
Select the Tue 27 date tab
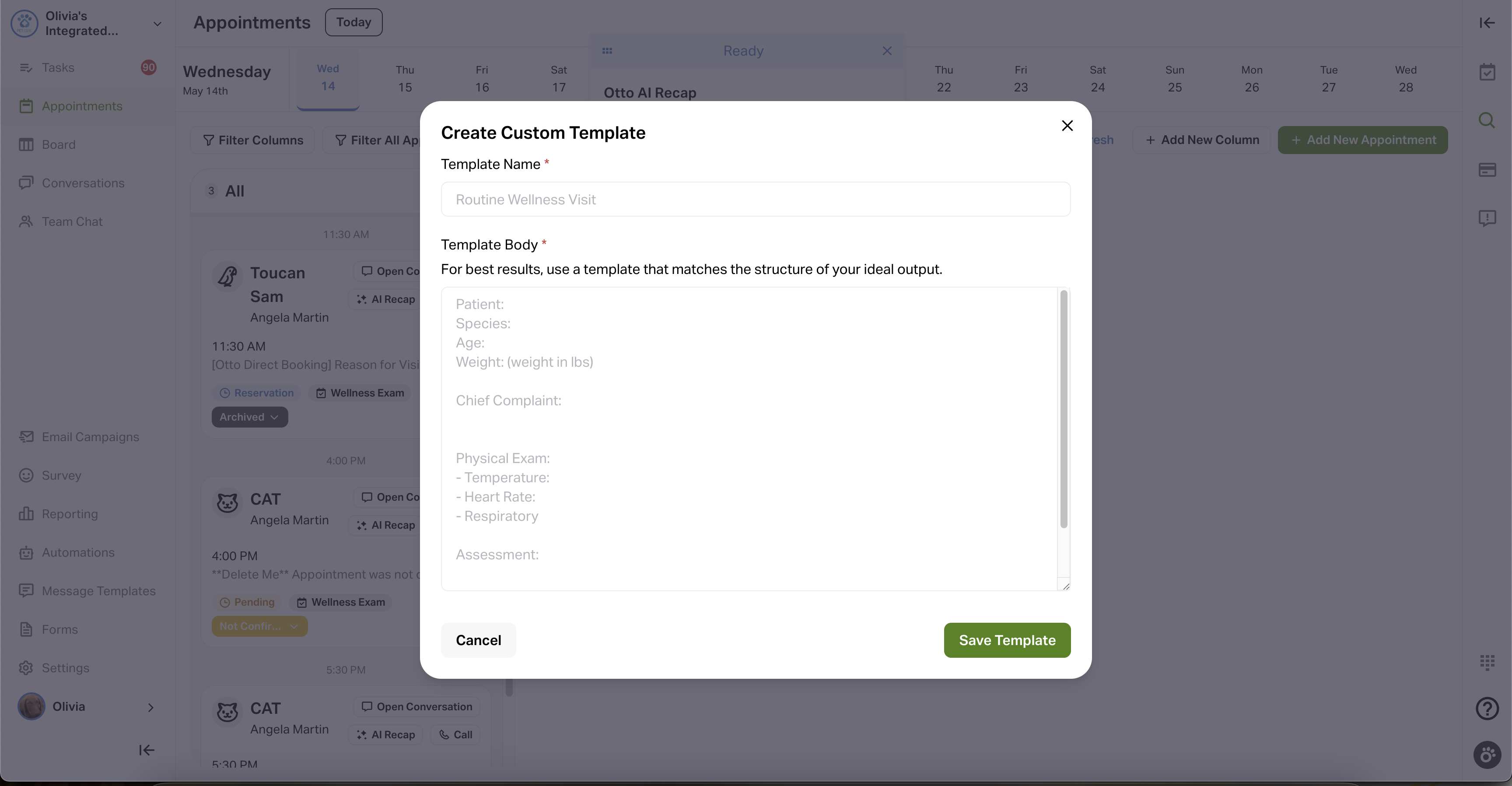point(1328,79)
